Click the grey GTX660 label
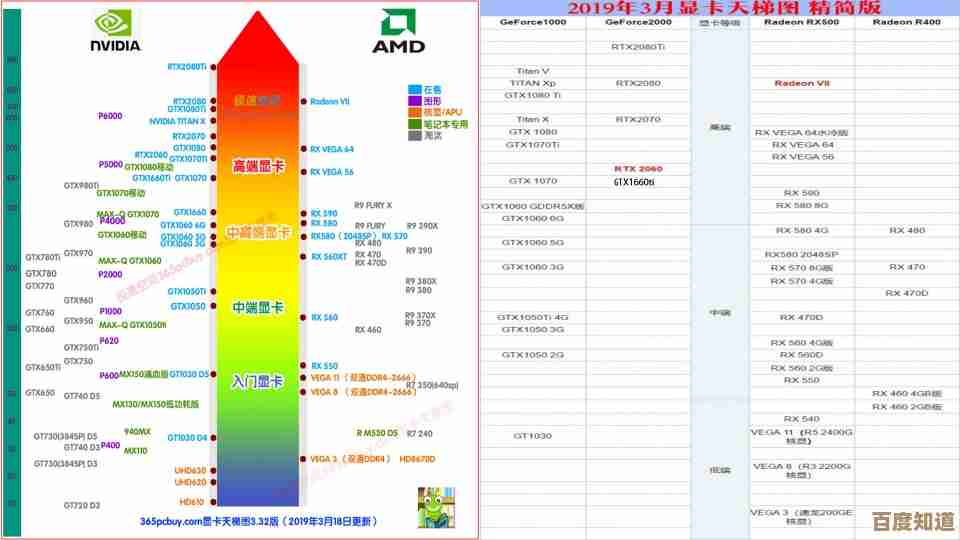The image size is (960, 540). coord(40,329)
